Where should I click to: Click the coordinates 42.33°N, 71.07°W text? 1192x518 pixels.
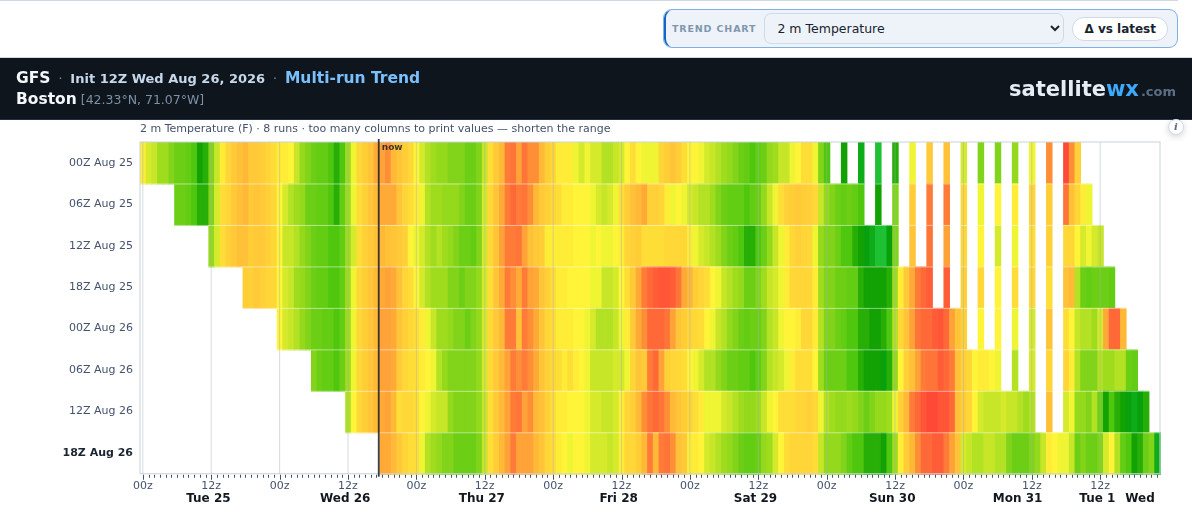pyautogui.click(x=142, y=100)
